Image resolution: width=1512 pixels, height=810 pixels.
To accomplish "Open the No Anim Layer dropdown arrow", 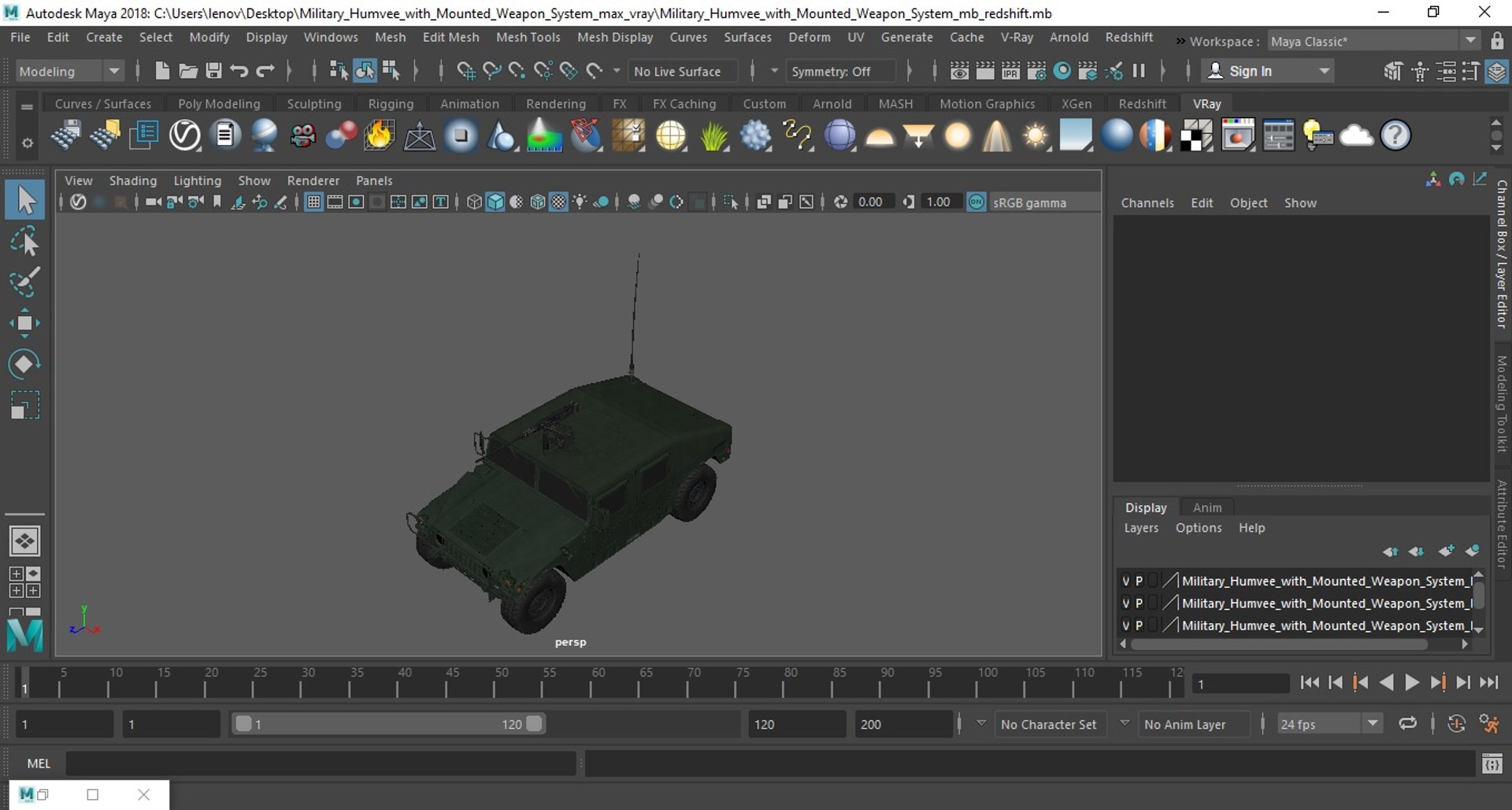I will [1125, 723].
